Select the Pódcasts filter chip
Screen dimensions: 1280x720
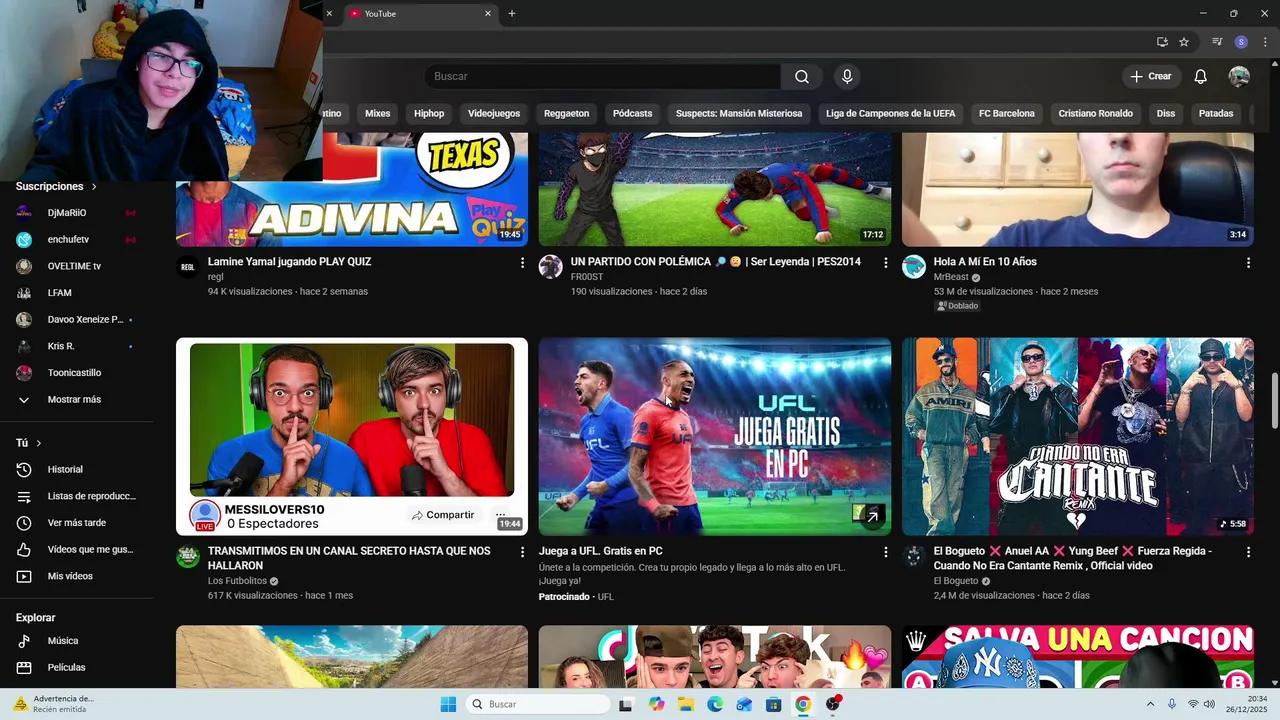point(633,114)
